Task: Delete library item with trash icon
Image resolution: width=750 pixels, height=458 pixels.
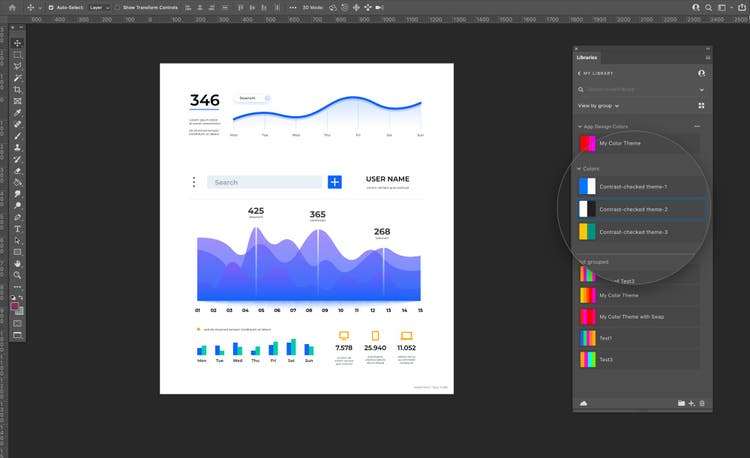Action: (x=702, y=403)
